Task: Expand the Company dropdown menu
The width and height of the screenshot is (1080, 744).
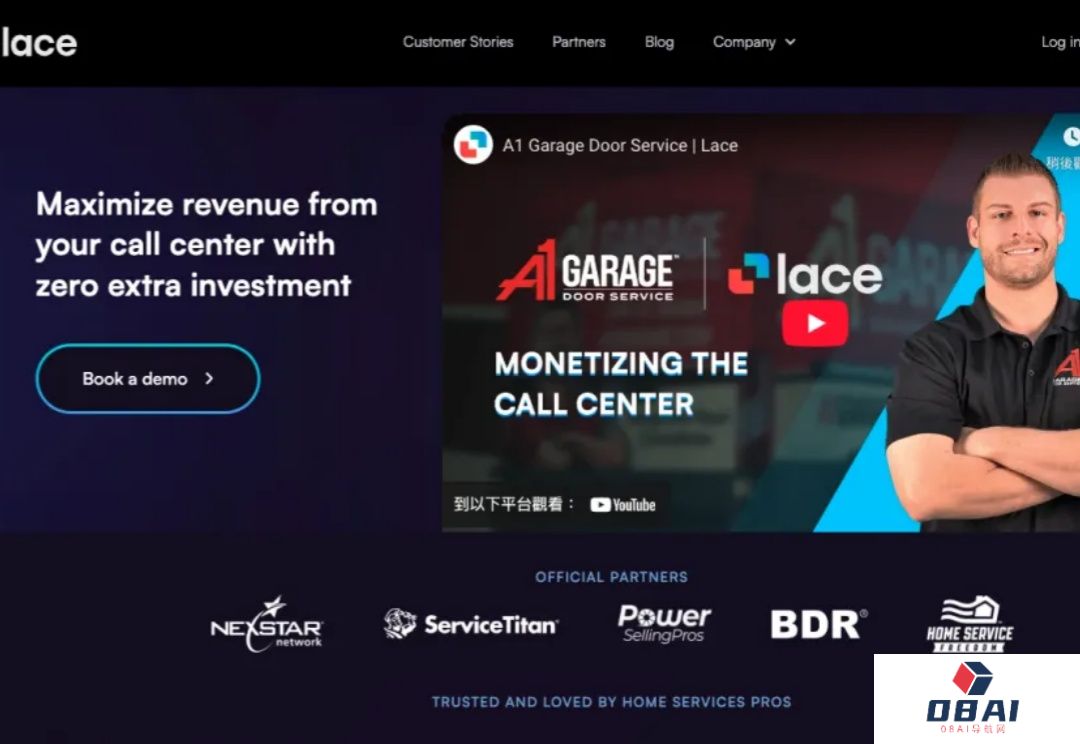Action: [x=754, y=42]
